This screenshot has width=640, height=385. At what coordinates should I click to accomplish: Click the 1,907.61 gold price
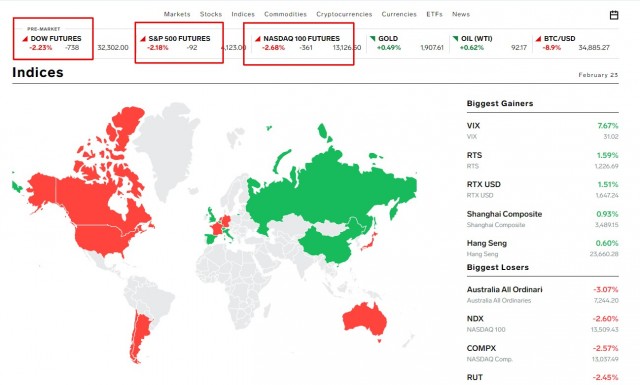pyautogui.click(x=432, y=47)
